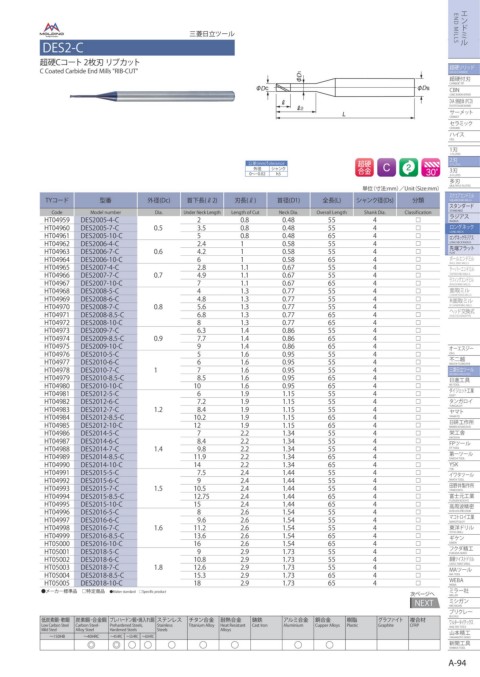Open the 新関工具 maker link
Image resolution: width=480 pixels, height=677 pixels.
464,644
